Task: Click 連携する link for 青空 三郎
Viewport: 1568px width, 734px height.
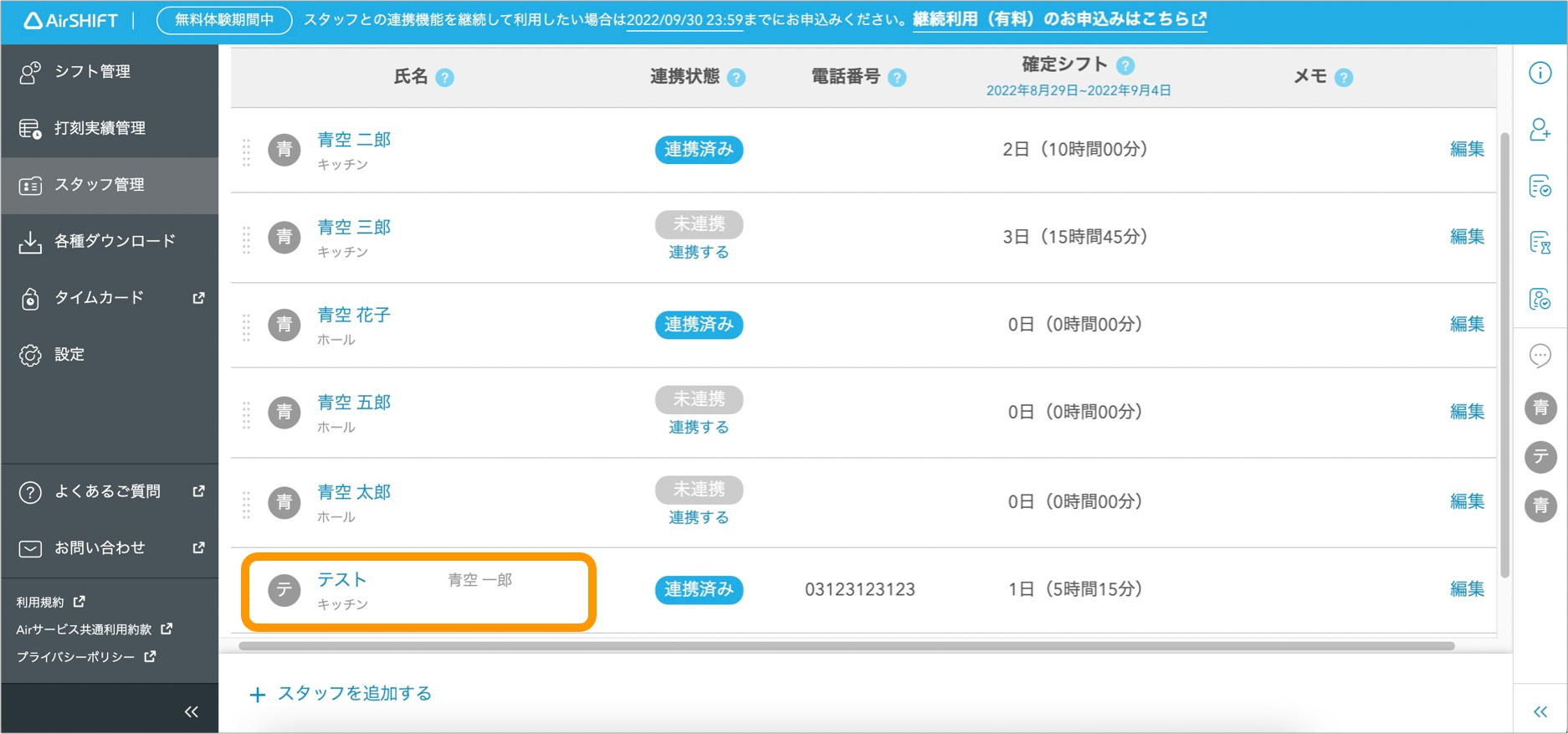Action: click(699, 252)
